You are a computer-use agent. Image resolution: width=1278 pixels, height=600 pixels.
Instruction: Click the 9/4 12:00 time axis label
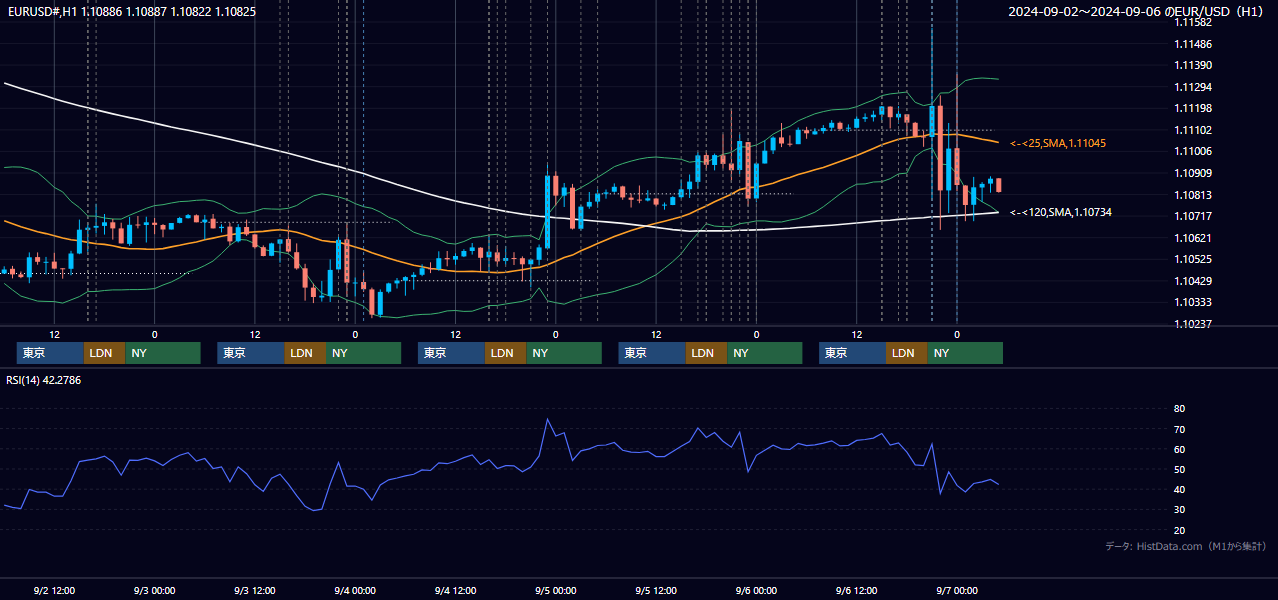coord(455,590)
